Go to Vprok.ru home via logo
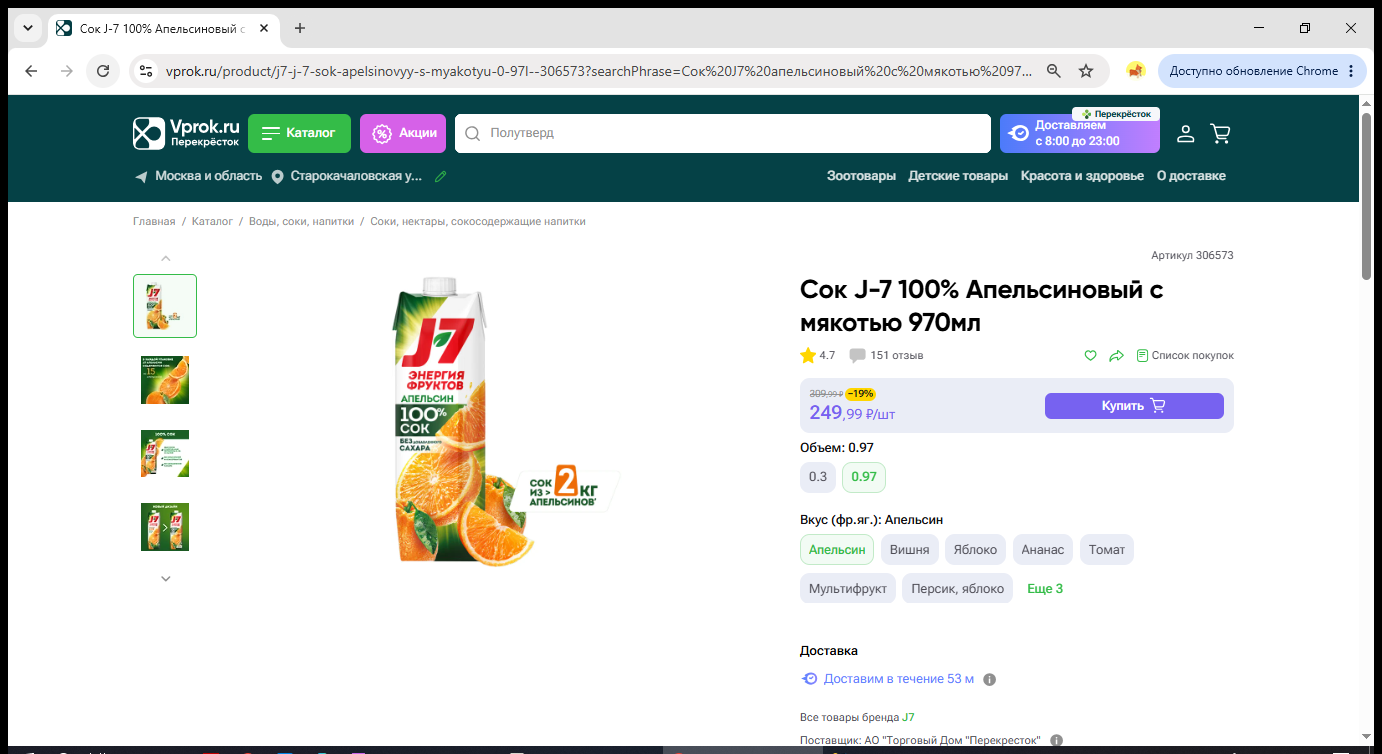 (187, 133)
